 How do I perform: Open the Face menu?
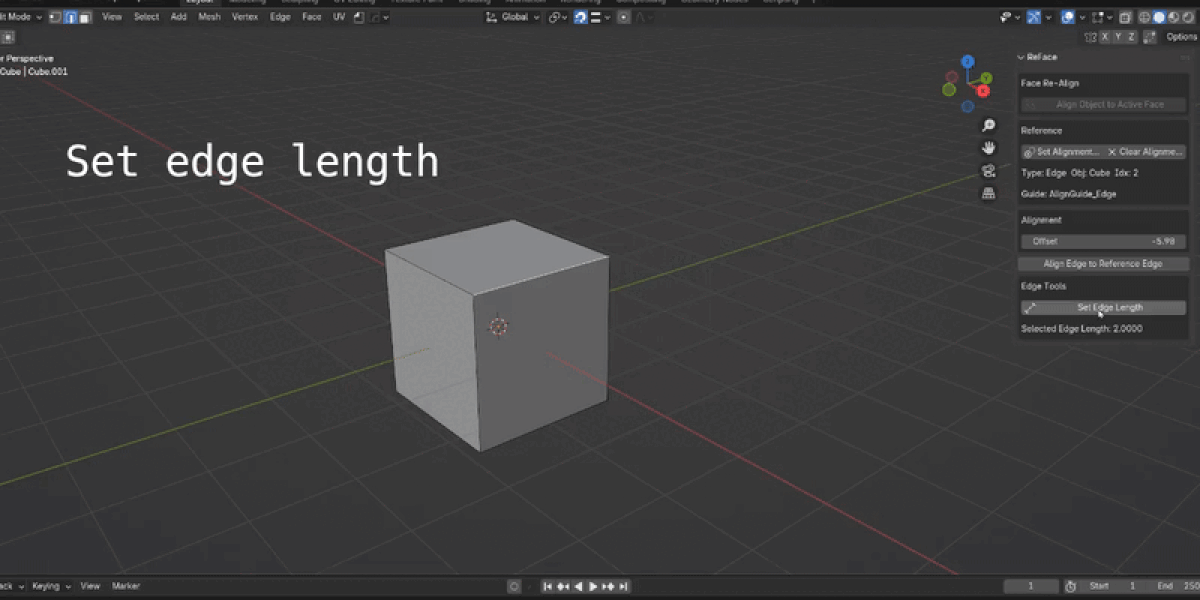[312, 17]
